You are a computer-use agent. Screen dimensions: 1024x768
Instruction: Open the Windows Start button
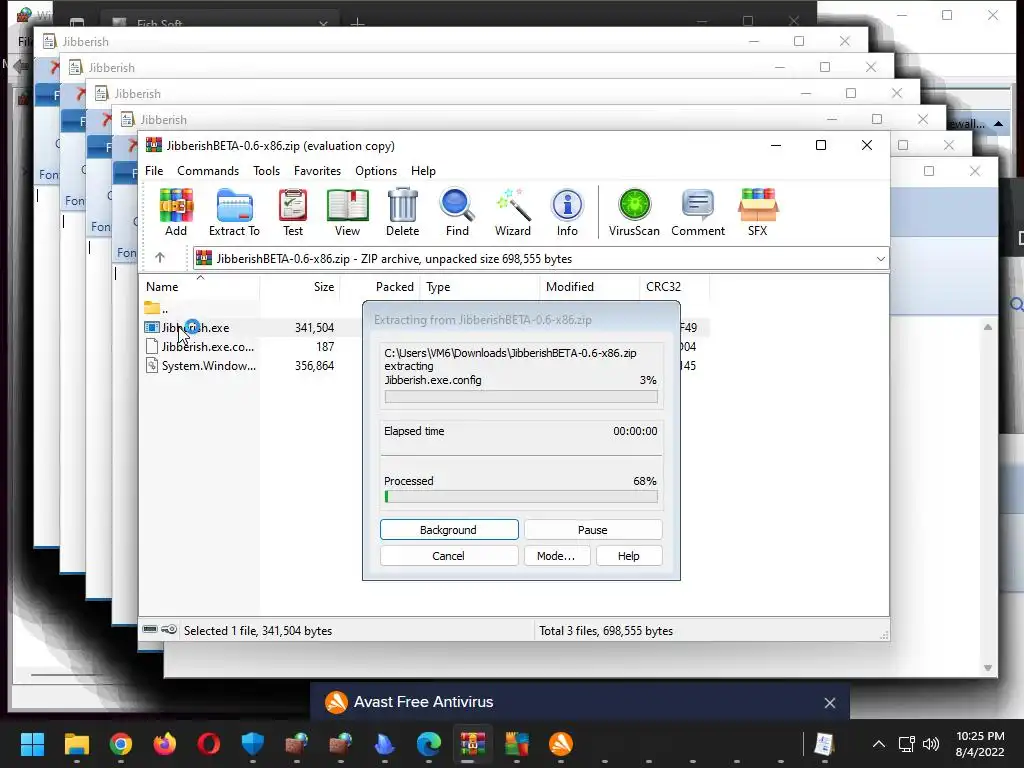pos(32,744)
